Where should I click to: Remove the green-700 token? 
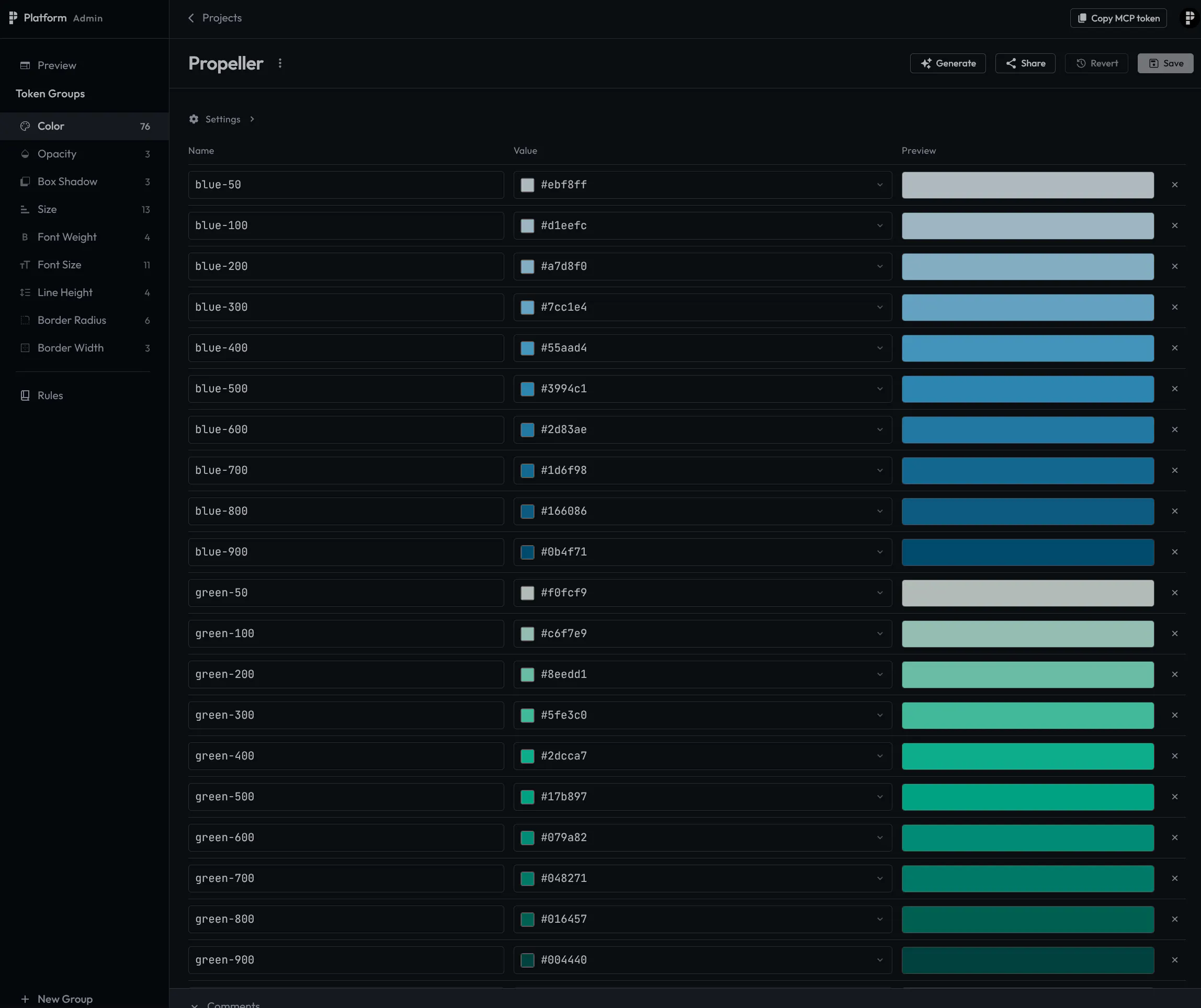pos(1175,879)
